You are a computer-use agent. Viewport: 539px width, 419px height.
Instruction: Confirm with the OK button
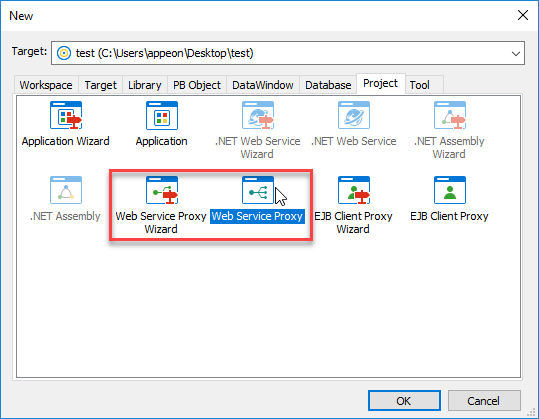pyautogui.click(x=404, y=400)
